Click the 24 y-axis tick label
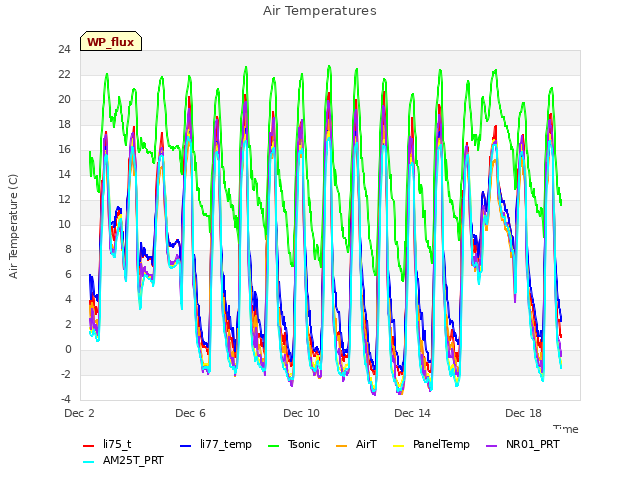 tap(64, 50)
